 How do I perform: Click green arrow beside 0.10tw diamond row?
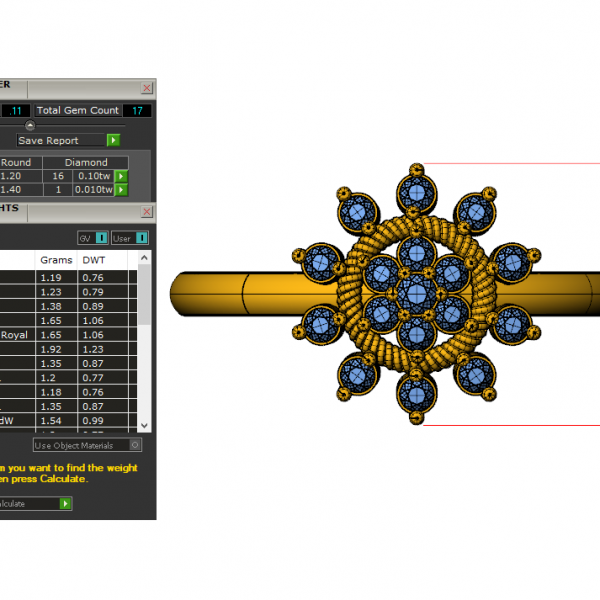click(122, 176)
